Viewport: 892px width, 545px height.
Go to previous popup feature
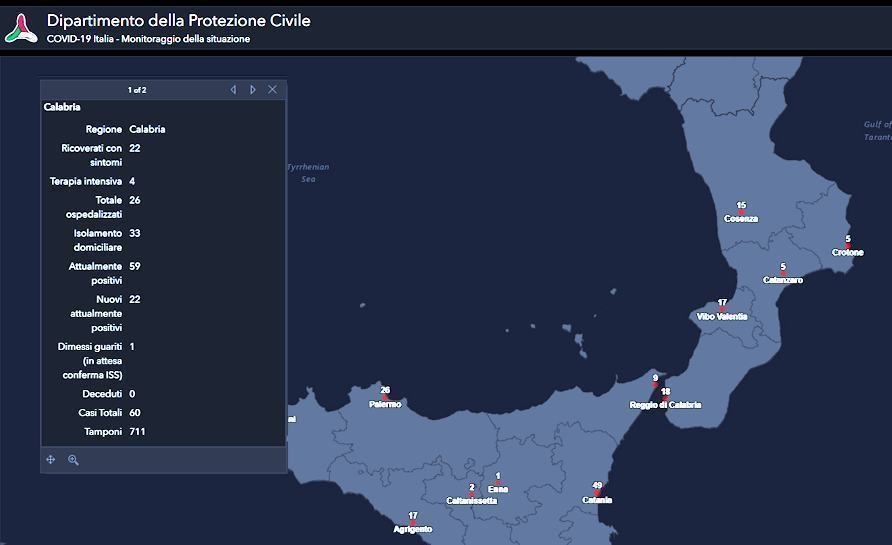(x=233, y=90)
